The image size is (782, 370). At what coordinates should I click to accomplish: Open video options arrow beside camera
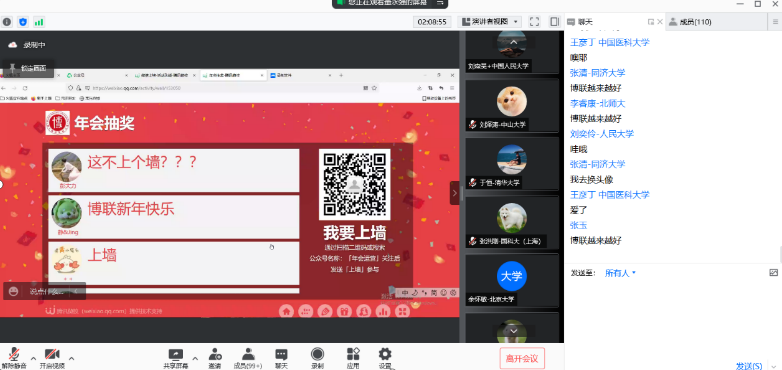pos(71,358)
